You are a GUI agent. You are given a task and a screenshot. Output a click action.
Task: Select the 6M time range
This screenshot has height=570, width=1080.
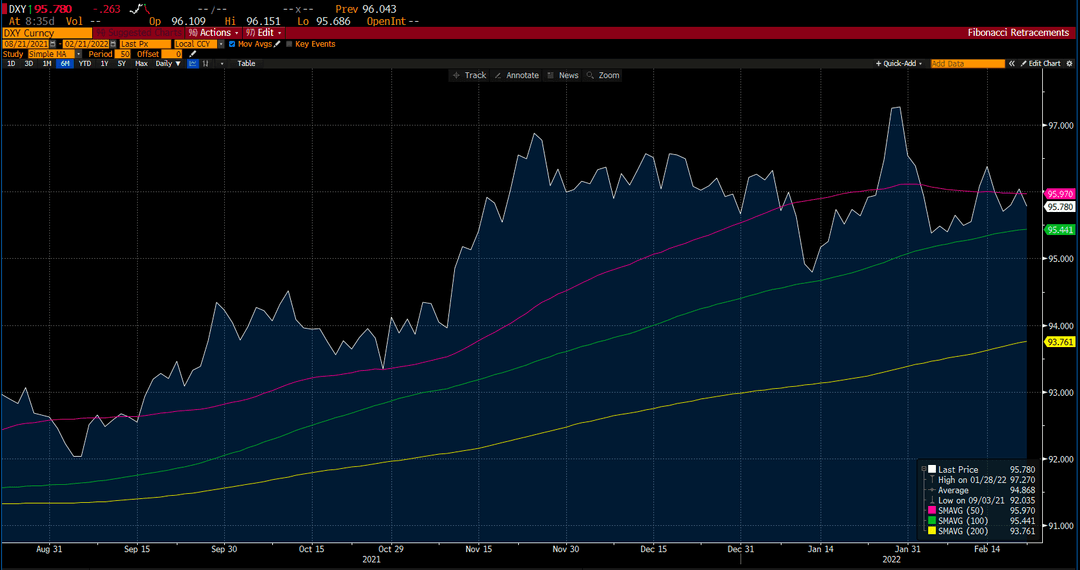coord(65,63)
